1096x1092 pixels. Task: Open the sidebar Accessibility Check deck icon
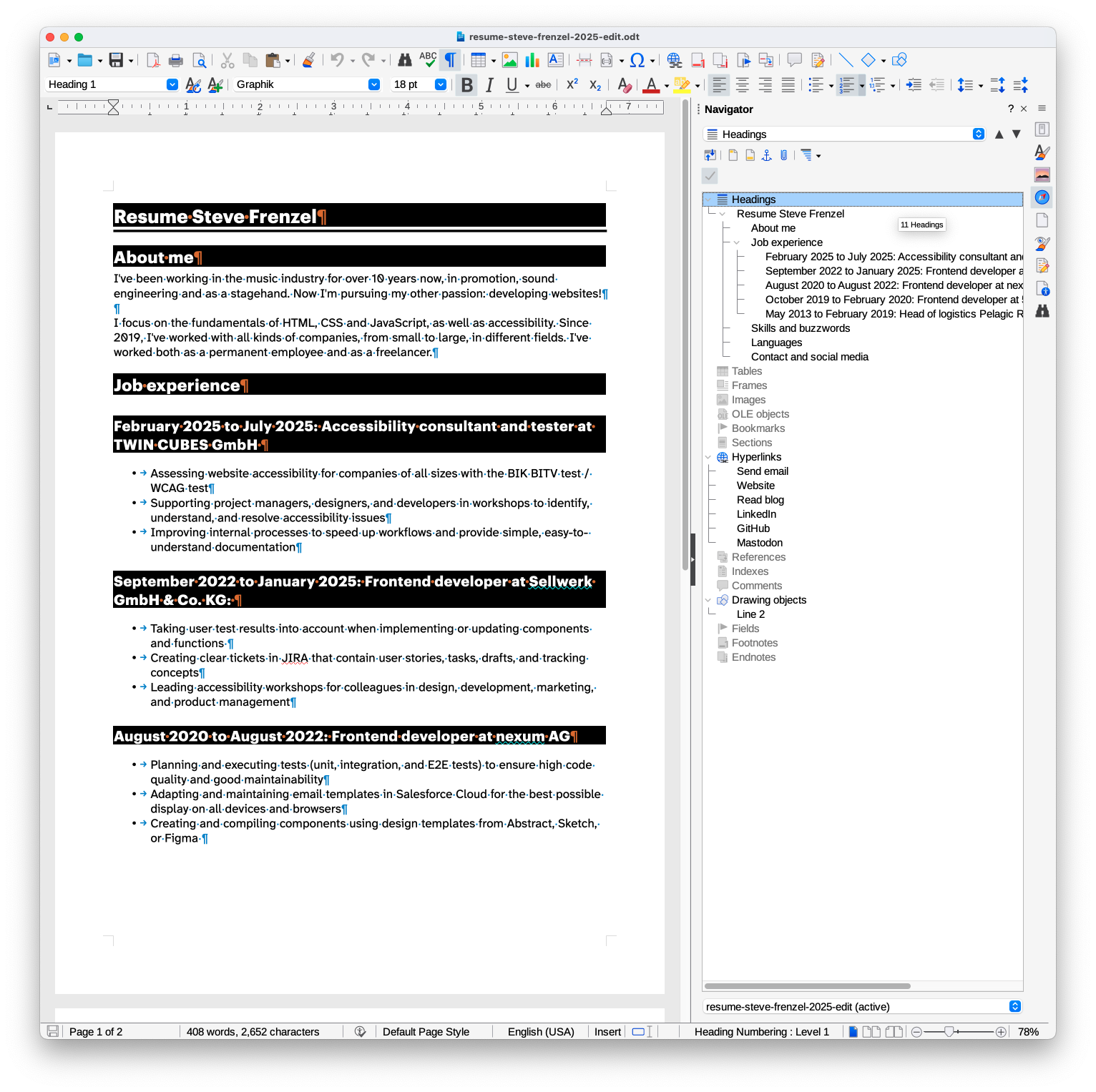coord(1042,289)
